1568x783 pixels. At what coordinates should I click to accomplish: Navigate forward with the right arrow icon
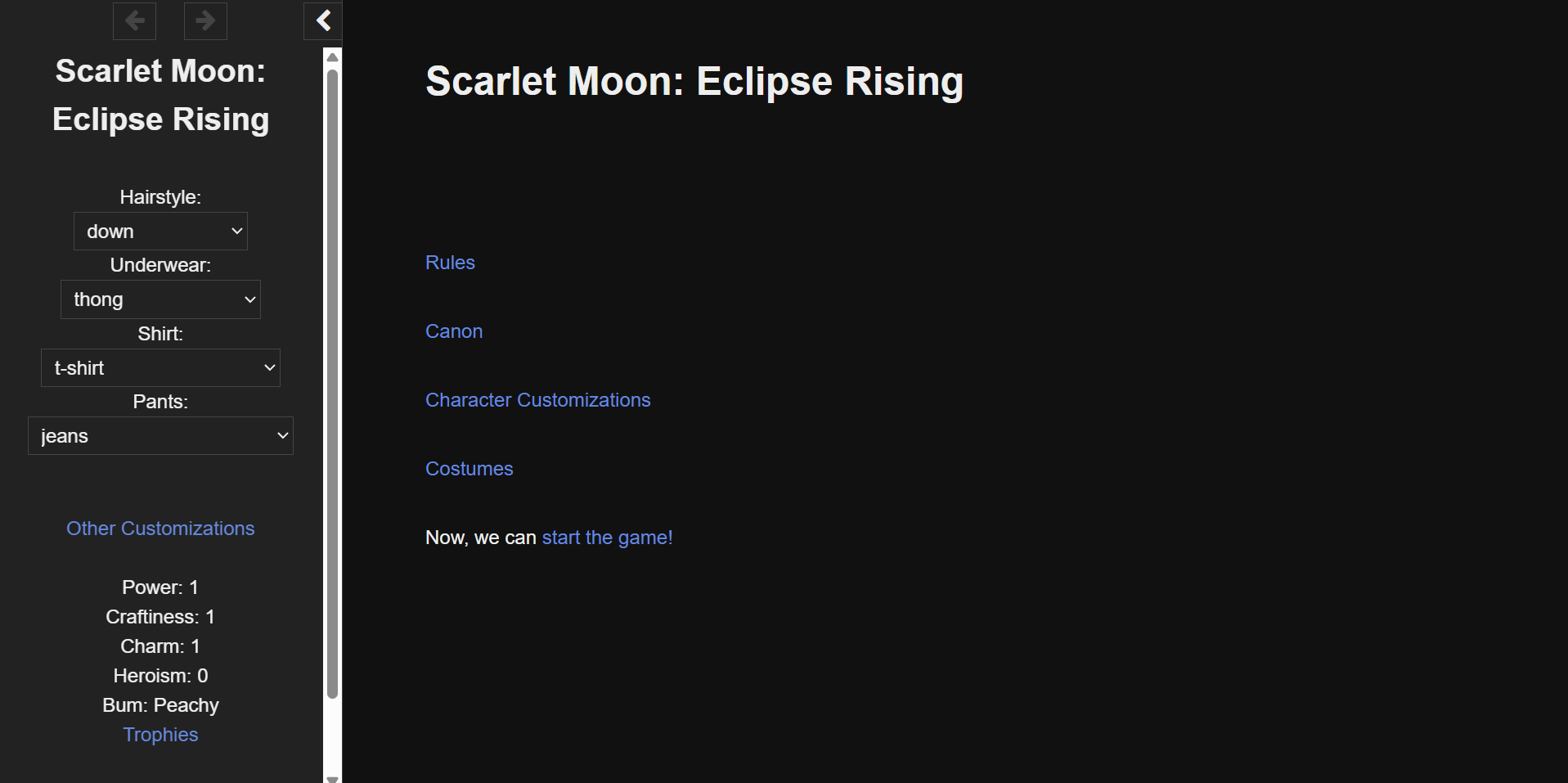[204, 20]
